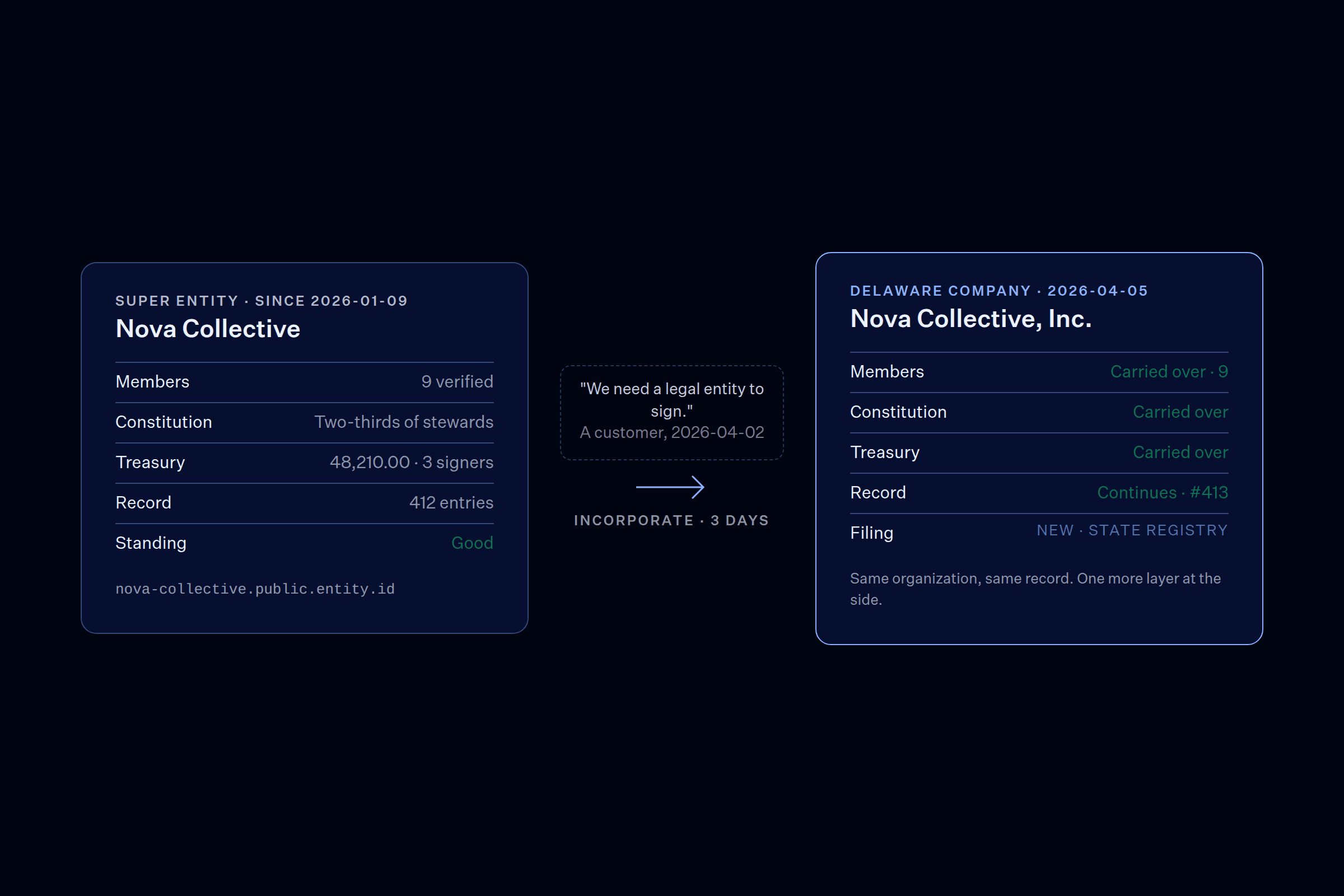Click 'Carried over' in the Inc. Constitution row
Viewport: 1344px width, 896px height.
[1180, 412]
